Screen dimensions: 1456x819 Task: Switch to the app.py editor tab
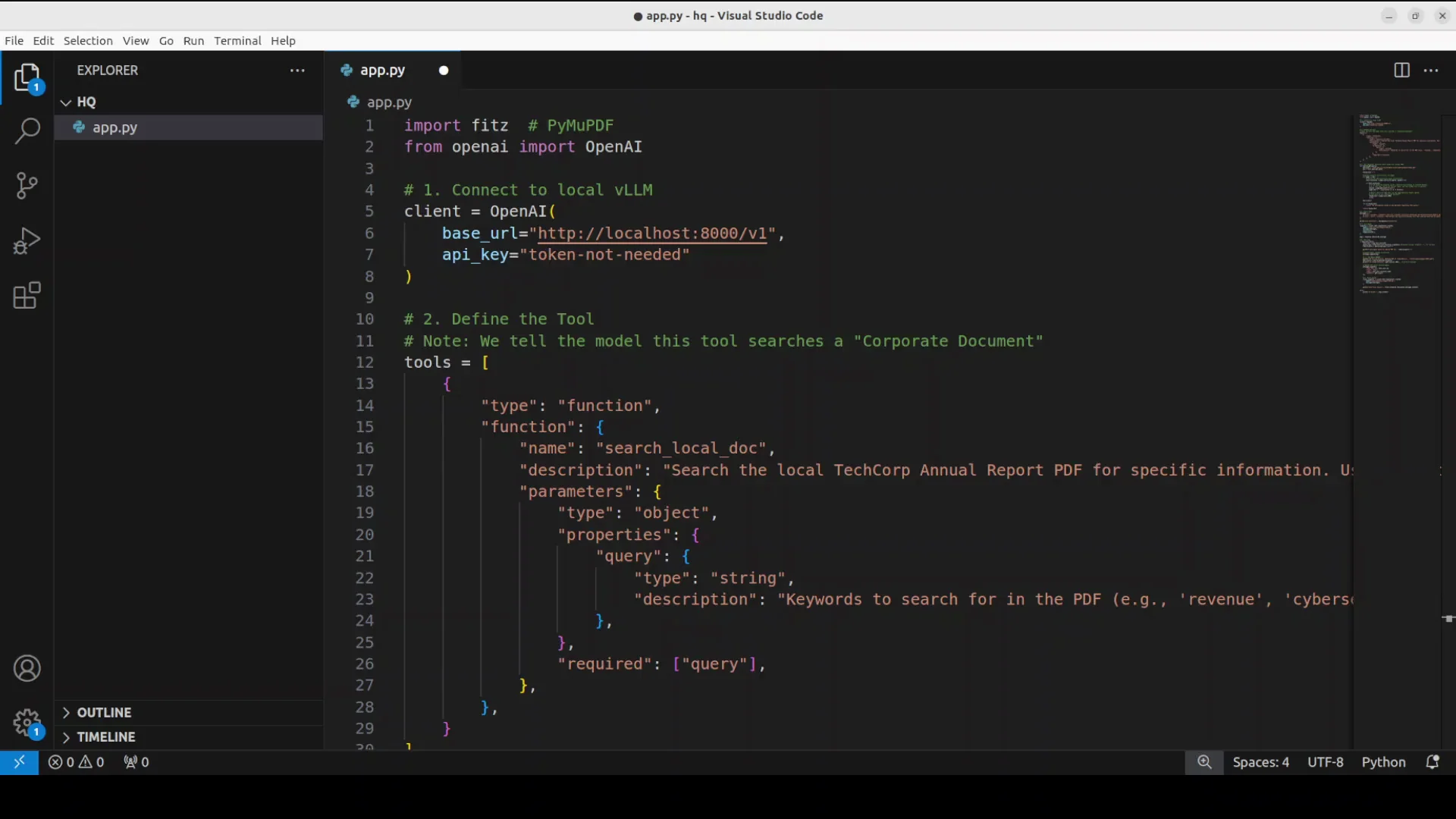click(x=382, y=71)
